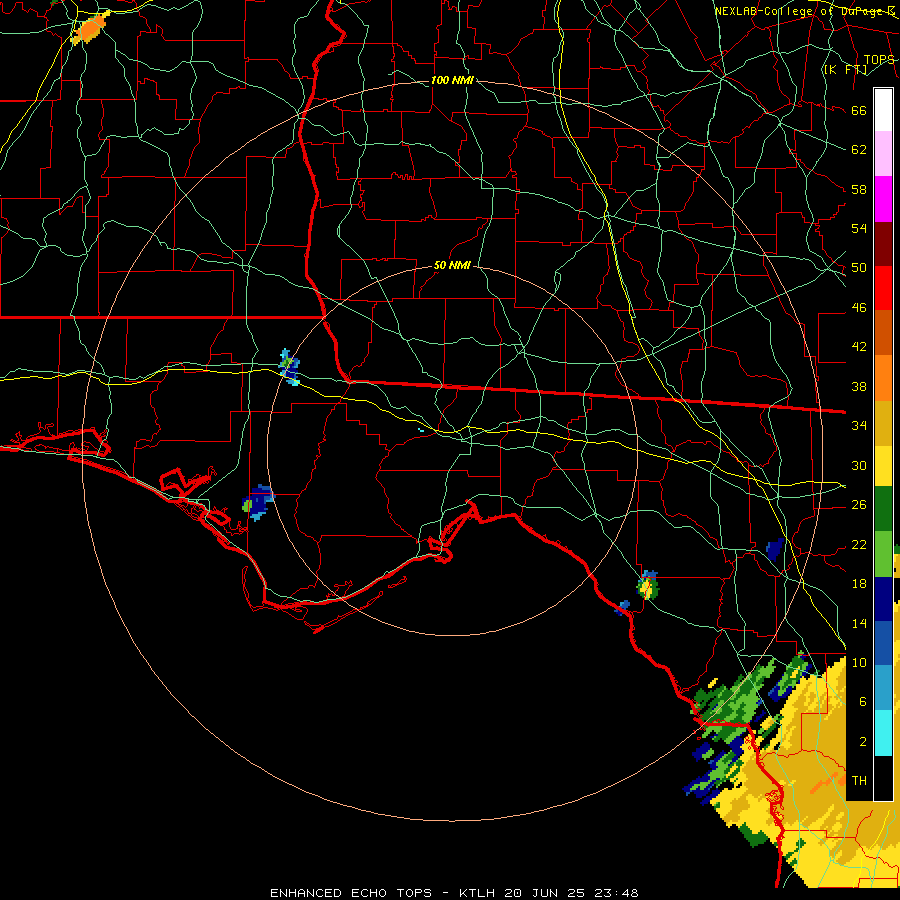
Task: Click the light blue legend swatch
Action: [883, 688]
